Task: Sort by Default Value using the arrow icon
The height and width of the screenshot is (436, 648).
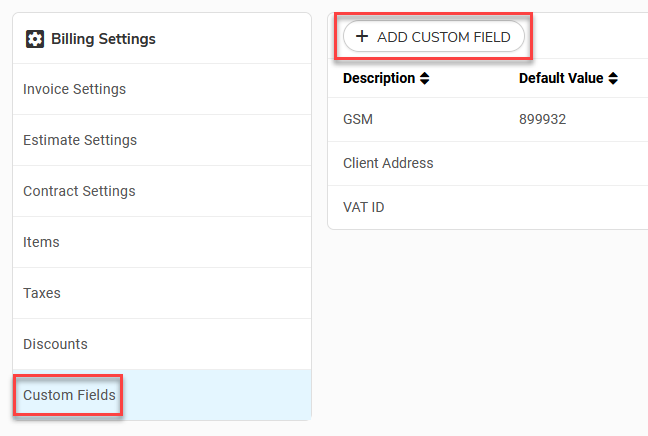Action: 613,78
